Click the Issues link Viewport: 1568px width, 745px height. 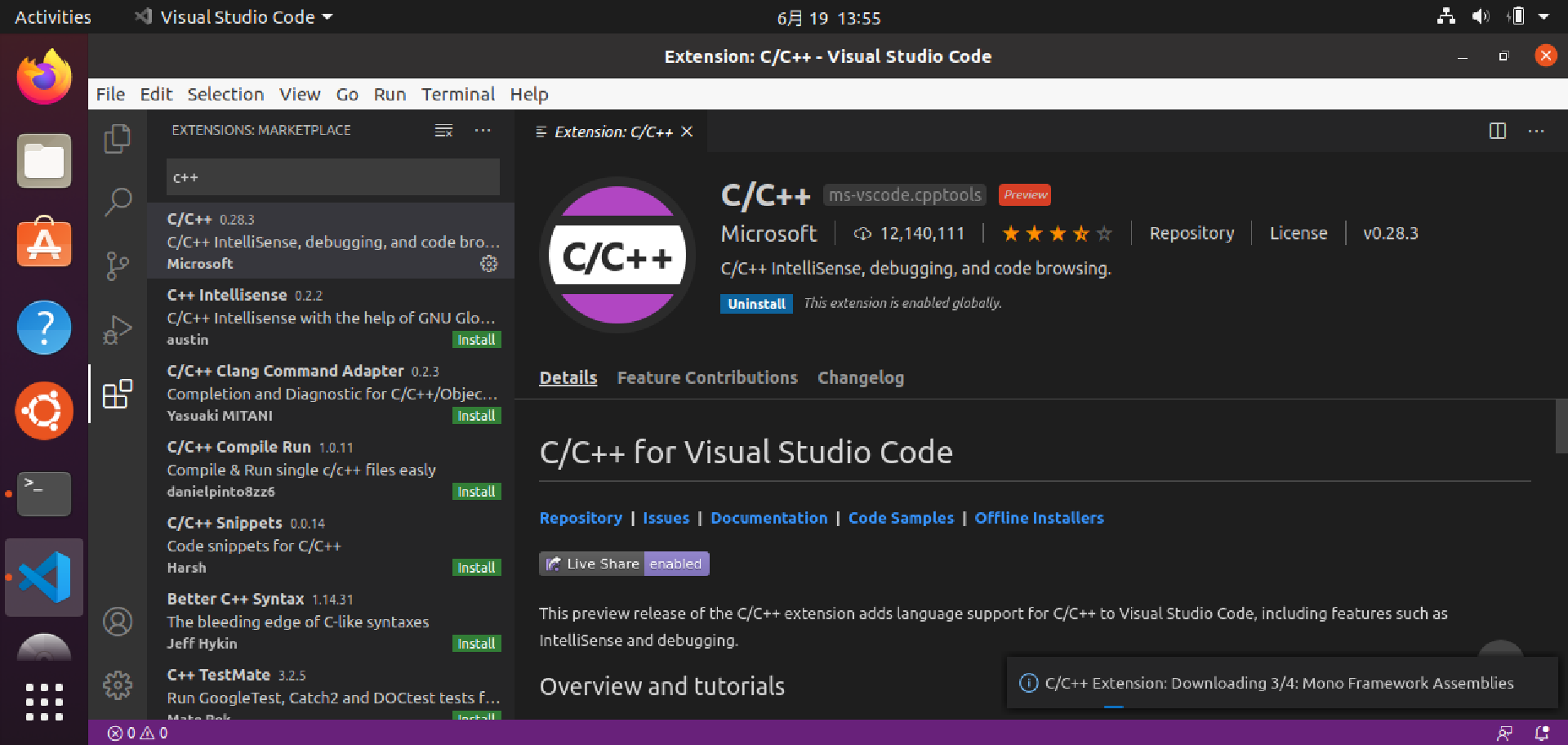coord(666,518)
